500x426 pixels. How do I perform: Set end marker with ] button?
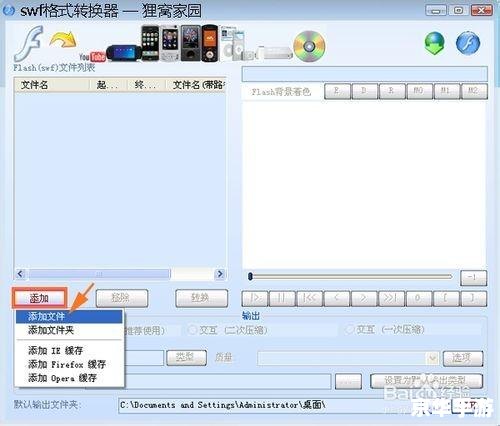point(473,298)
